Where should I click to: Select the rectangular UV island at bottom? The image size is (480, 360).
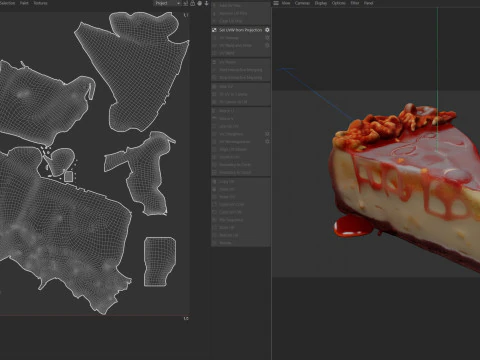click(x=160, y=262)
